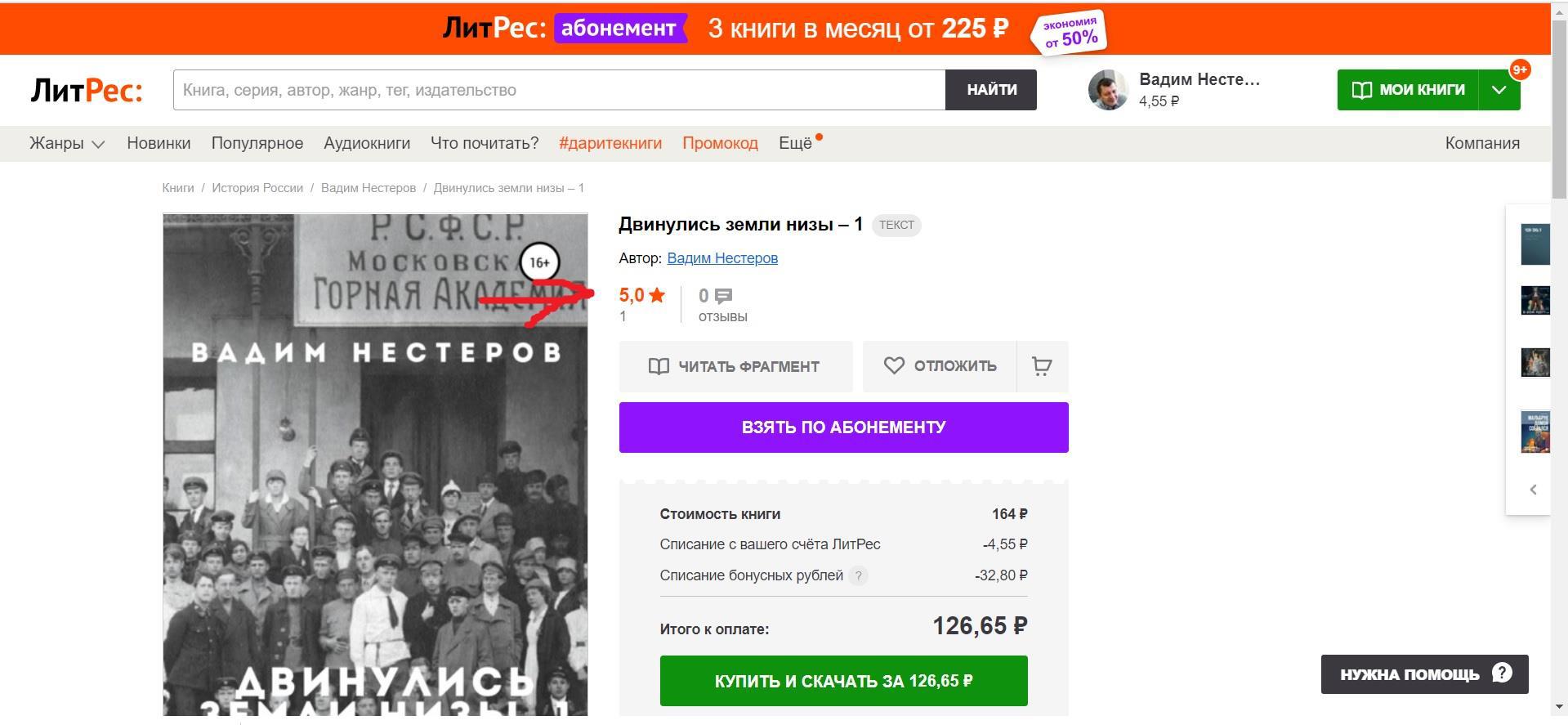The height and width of the screenshot is (725, 1568).
Task: Expand the Жанры dropdown
Action: click(67, 143)
